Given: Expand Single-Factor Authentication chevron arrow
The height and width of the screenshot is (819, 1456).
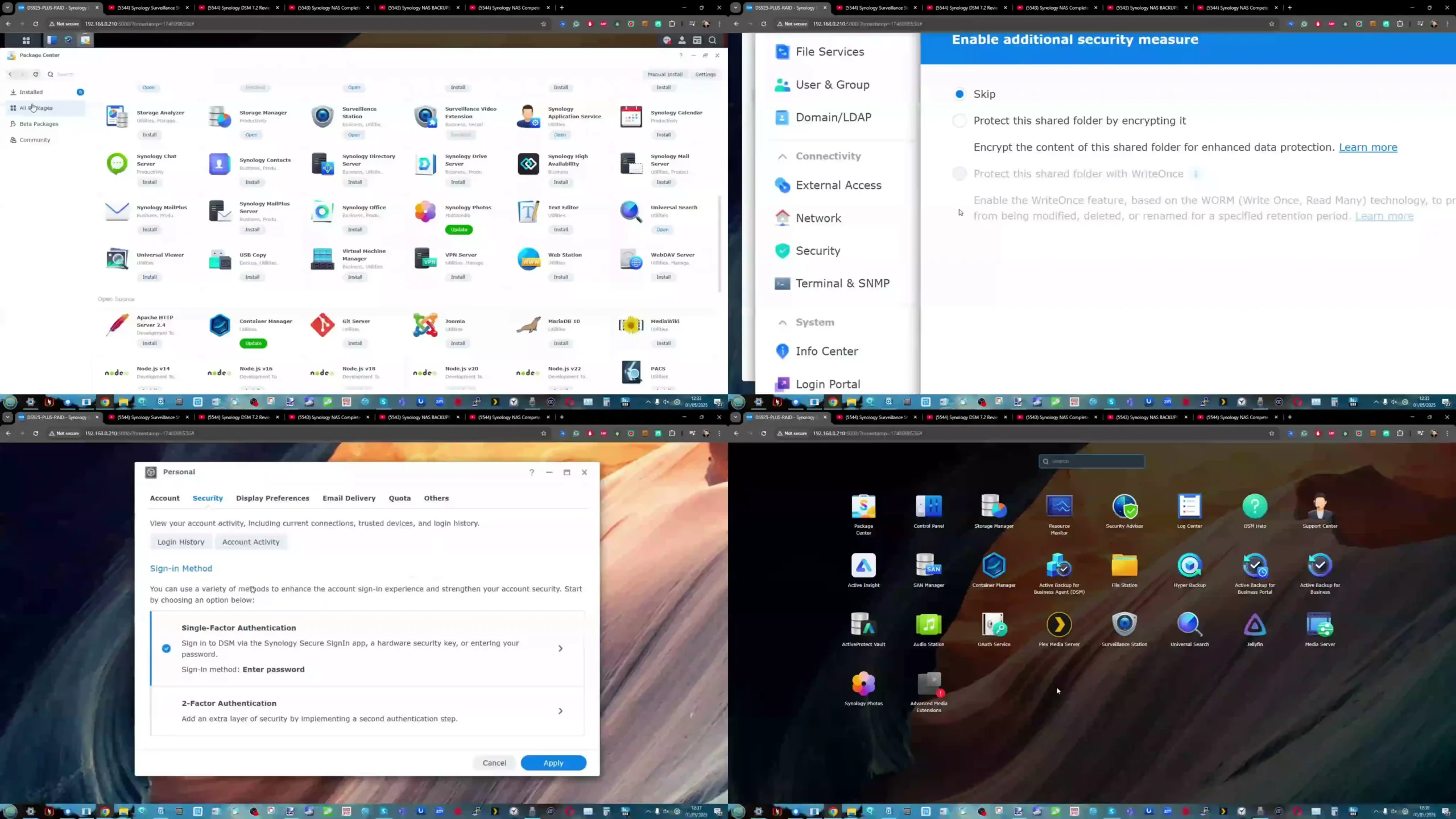Looking at the screenshot, I should tap(560, 648).
